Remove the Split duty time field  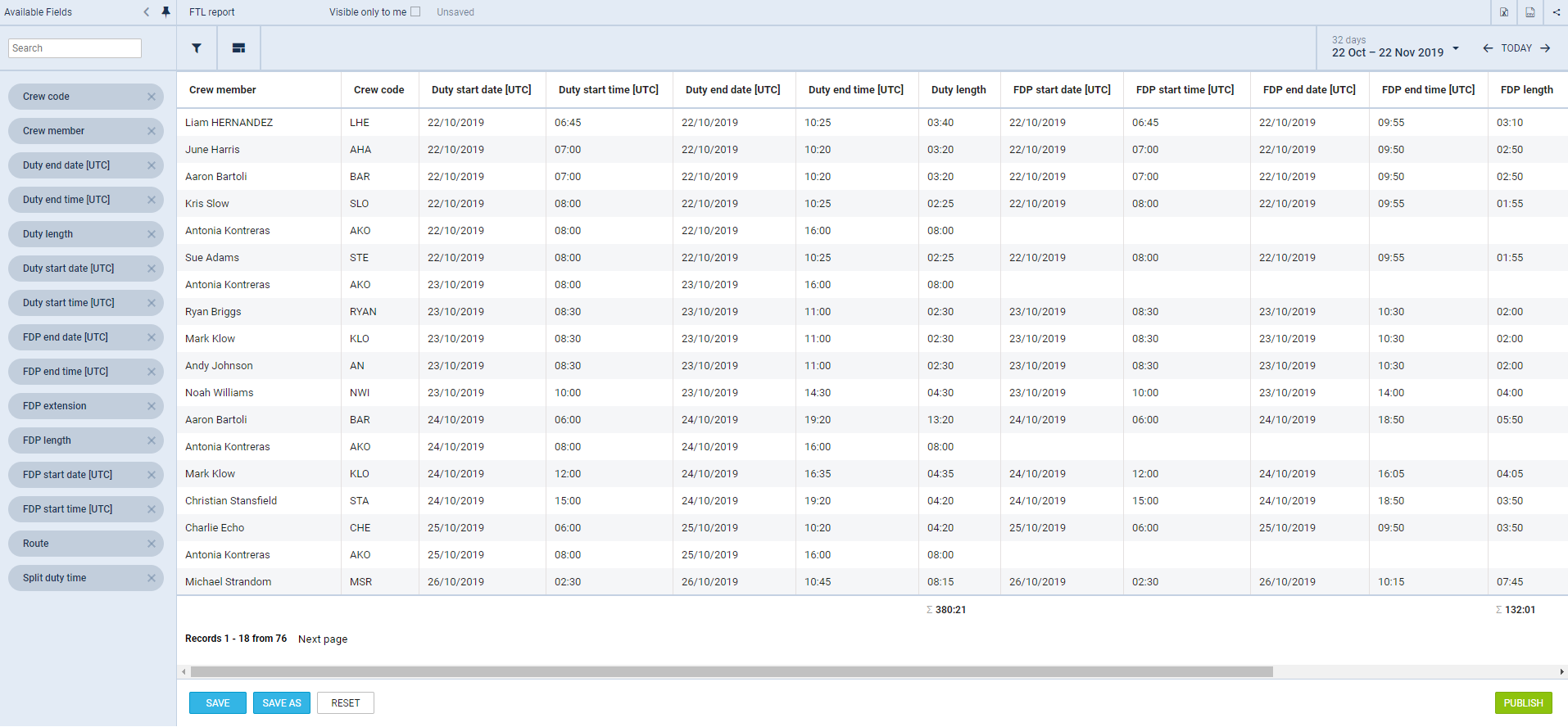(x=151, y=578)
